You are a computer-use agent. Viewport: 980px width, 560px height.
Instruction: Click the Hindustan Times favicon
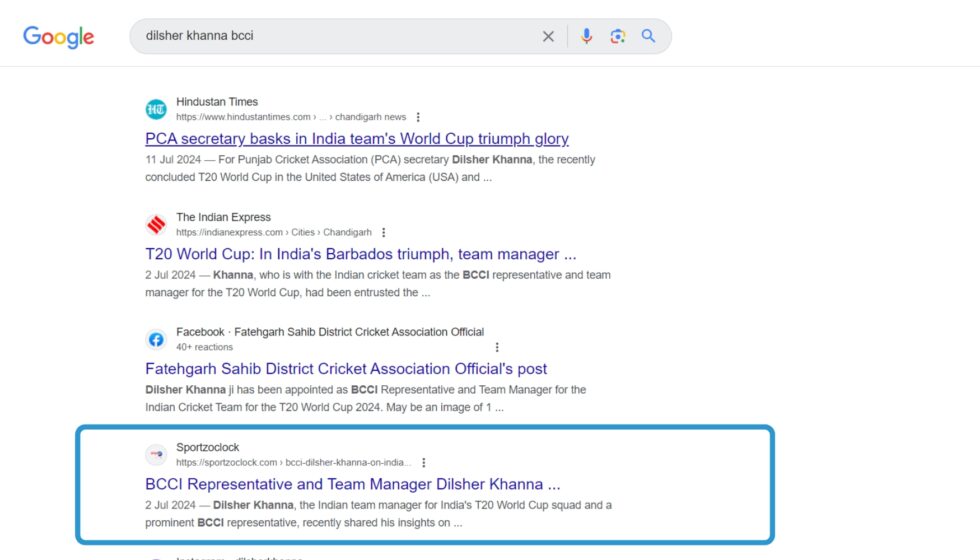pyautogui.click(x=156, y=109)
